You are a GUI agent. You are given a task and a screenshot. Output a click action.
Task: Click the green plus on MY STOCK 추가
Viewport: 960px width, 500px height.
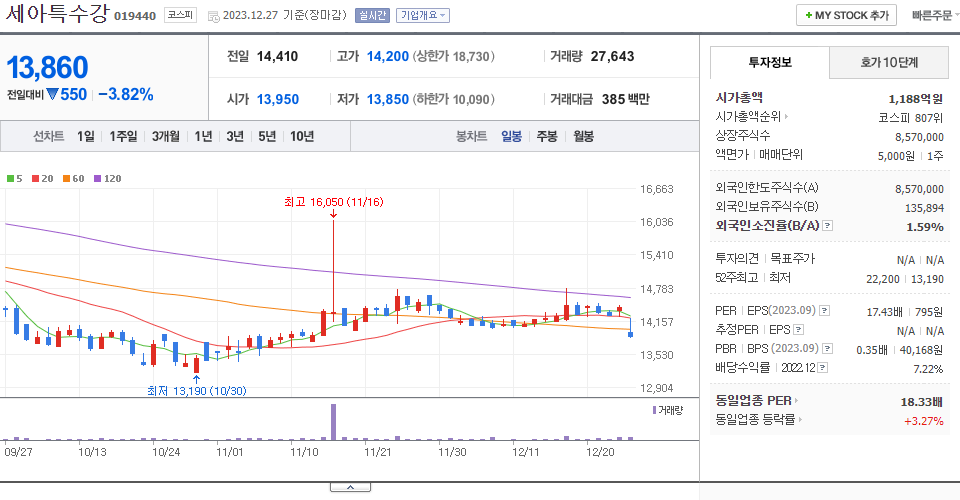click(809, 15)
